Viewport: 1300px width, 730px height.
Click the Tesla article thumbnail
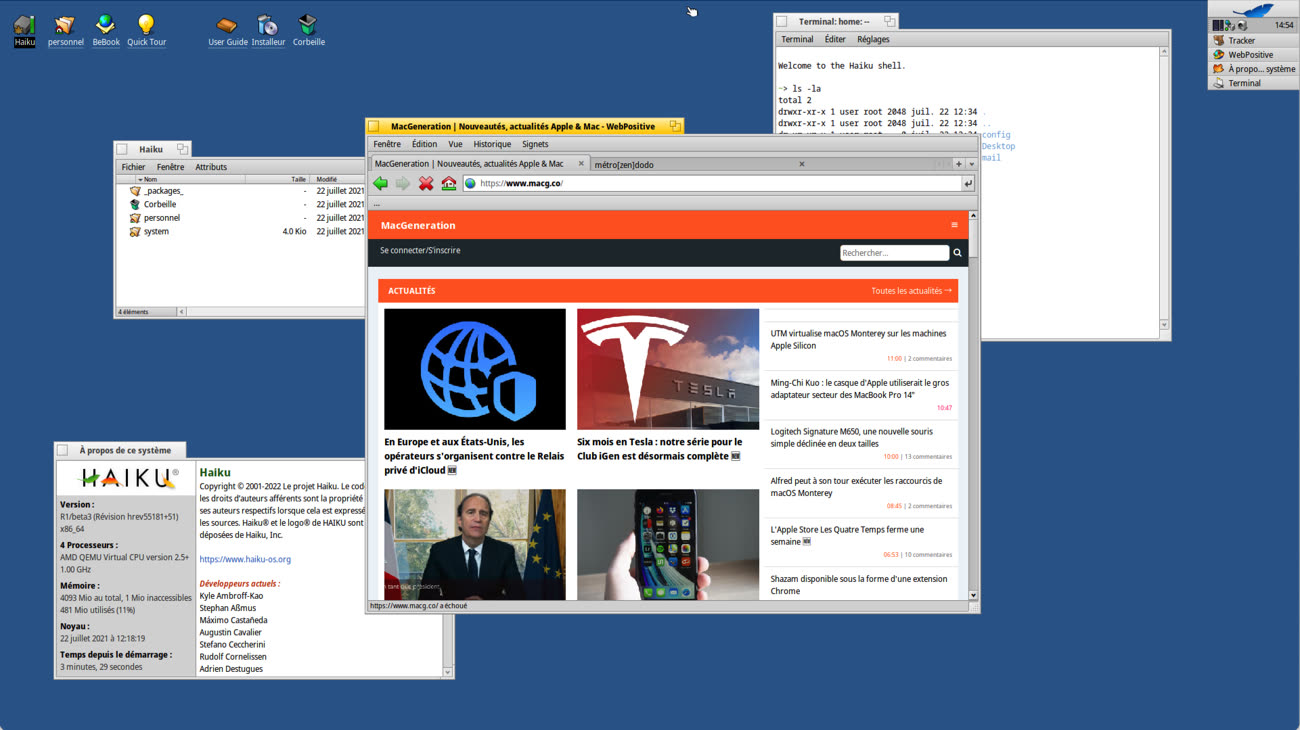pos(668,369)
